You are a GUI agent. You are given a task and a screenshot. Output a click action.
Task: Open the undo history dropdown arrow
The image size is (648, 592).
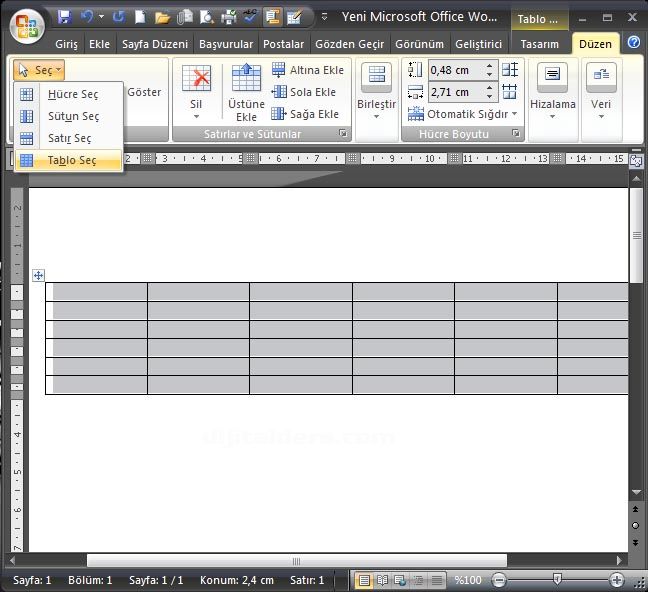(x=101, y=17)
